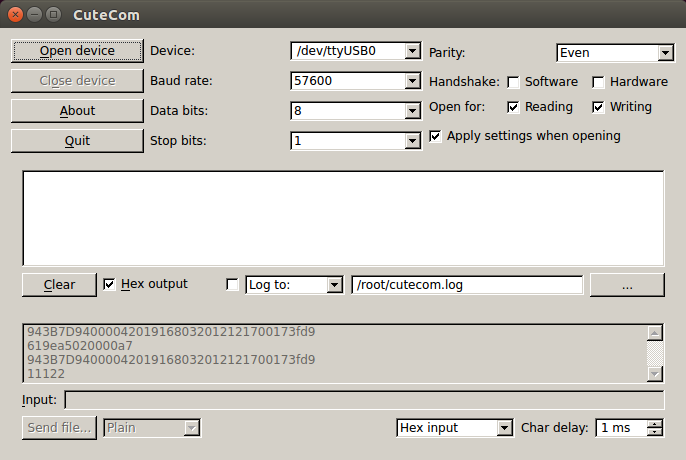Screen dimensions: 686x460
Task: Decrease Char delay with spinner down arrow
Action: tap(655, 432)
